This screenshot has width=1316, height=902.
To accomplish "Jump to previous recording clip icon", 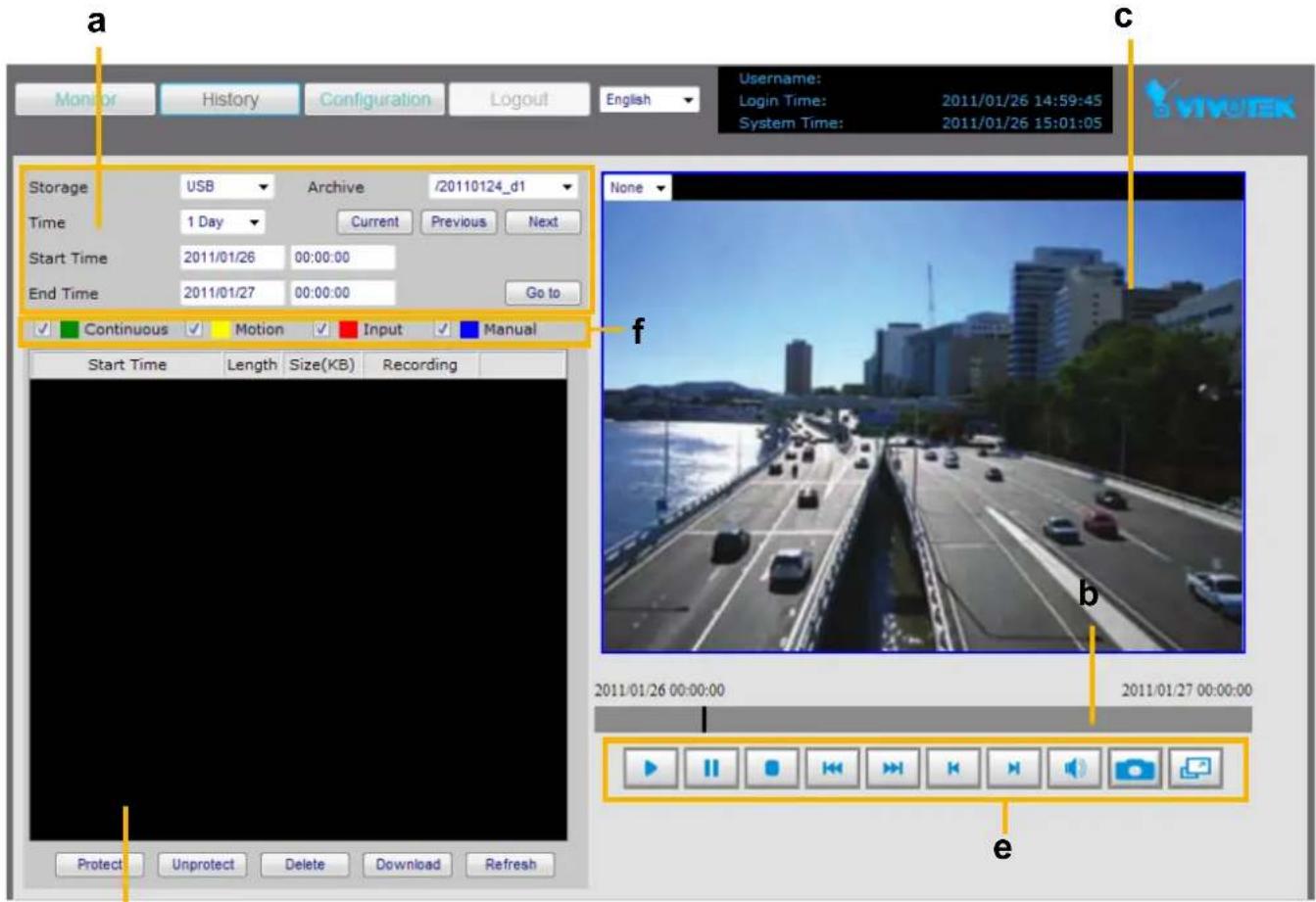I will pyautogui.click(x=952, y=770).
